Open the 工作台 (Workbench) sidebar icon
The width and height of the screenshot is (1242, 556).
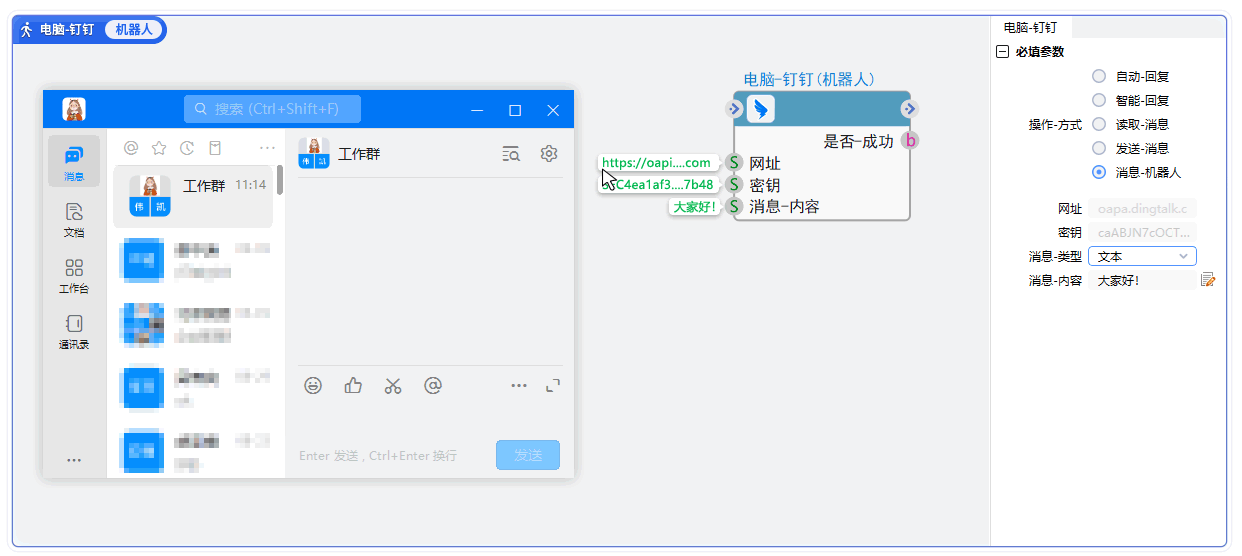tap(73, 274)
